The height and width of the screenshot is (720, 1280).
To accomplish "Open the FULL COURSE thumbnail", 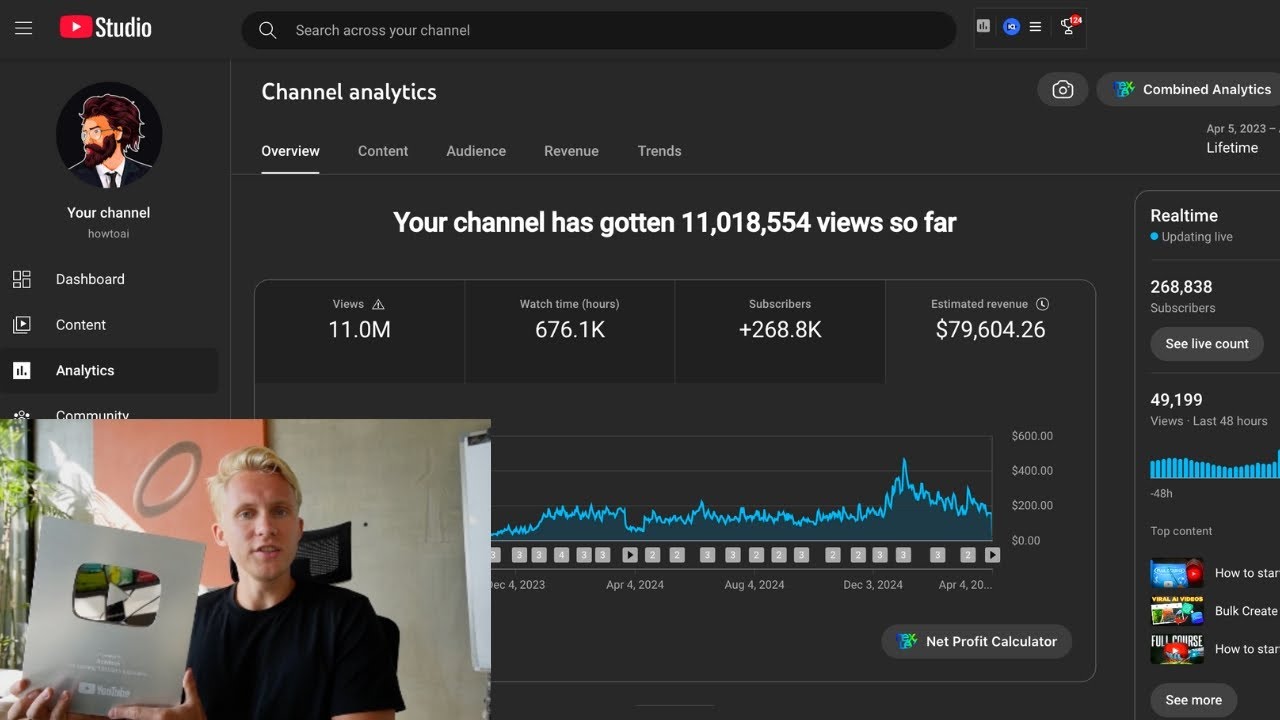I will [1177, 649].
